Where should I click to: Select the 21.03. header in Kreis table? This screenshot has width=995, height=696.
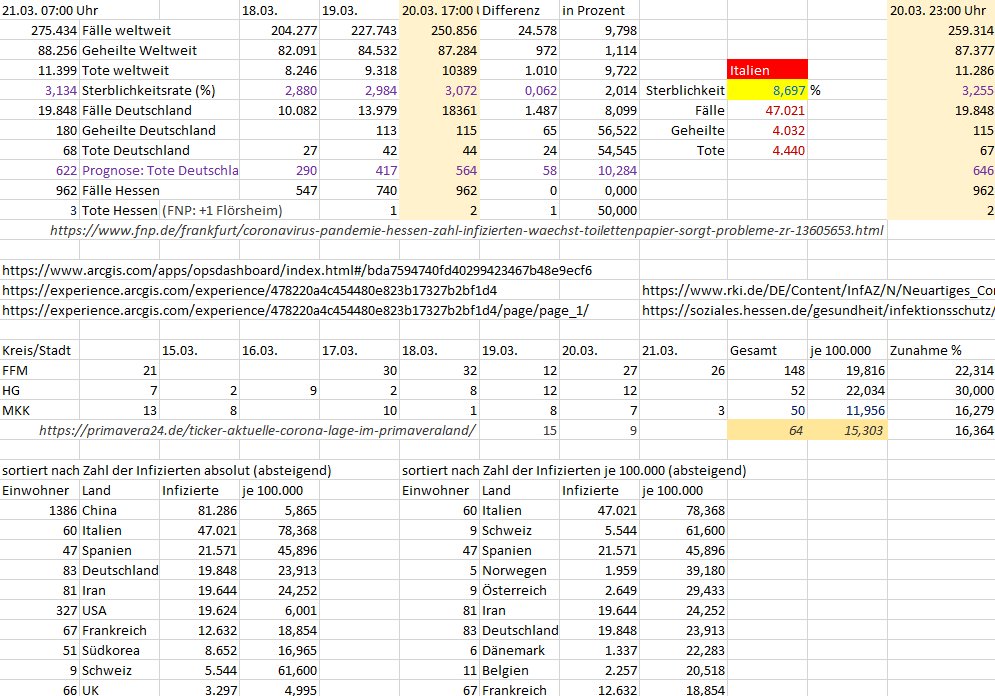683,350
